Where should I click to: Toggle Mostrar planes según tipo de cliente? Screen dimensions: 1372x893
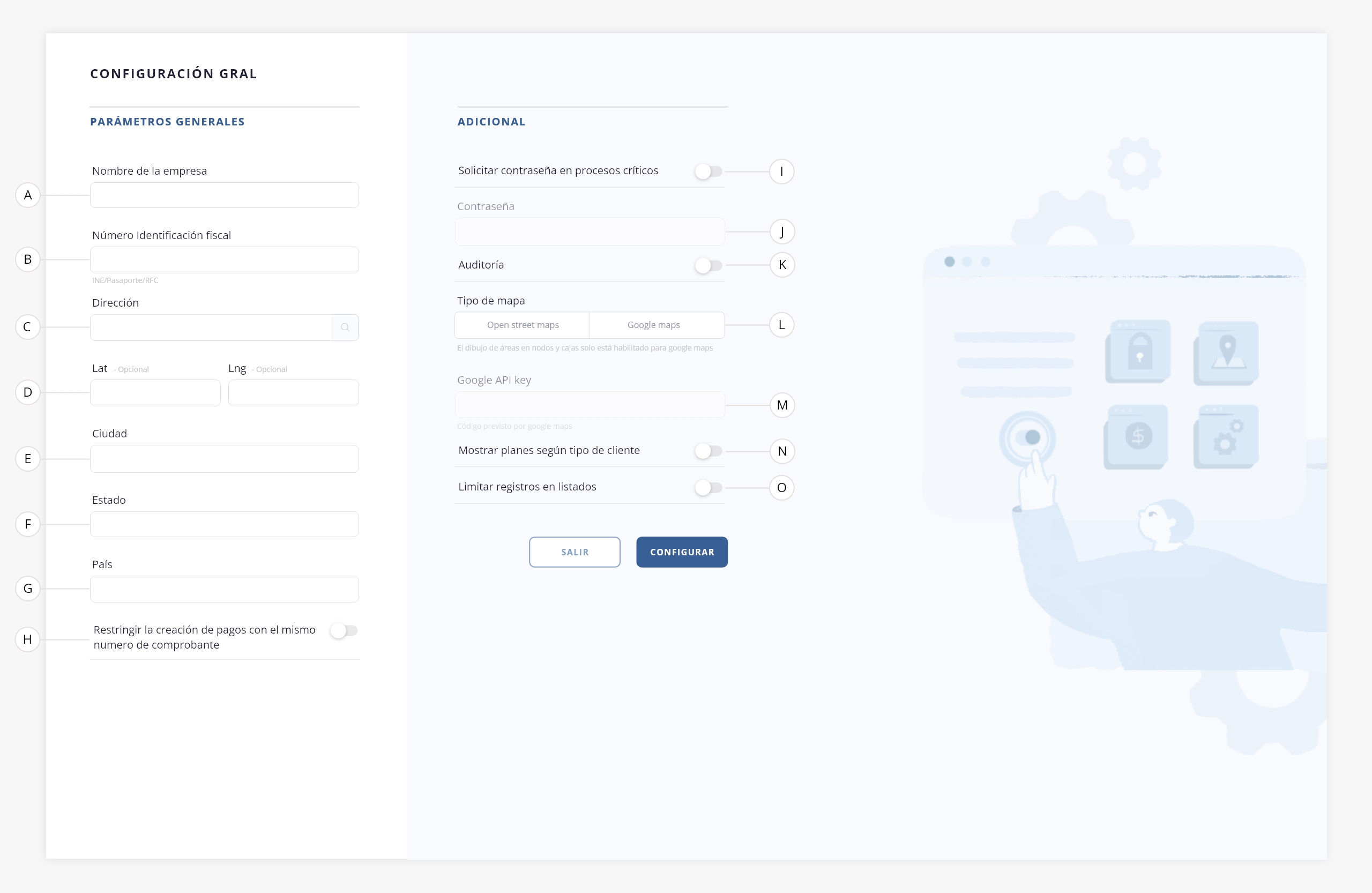[x=708, y=451]
